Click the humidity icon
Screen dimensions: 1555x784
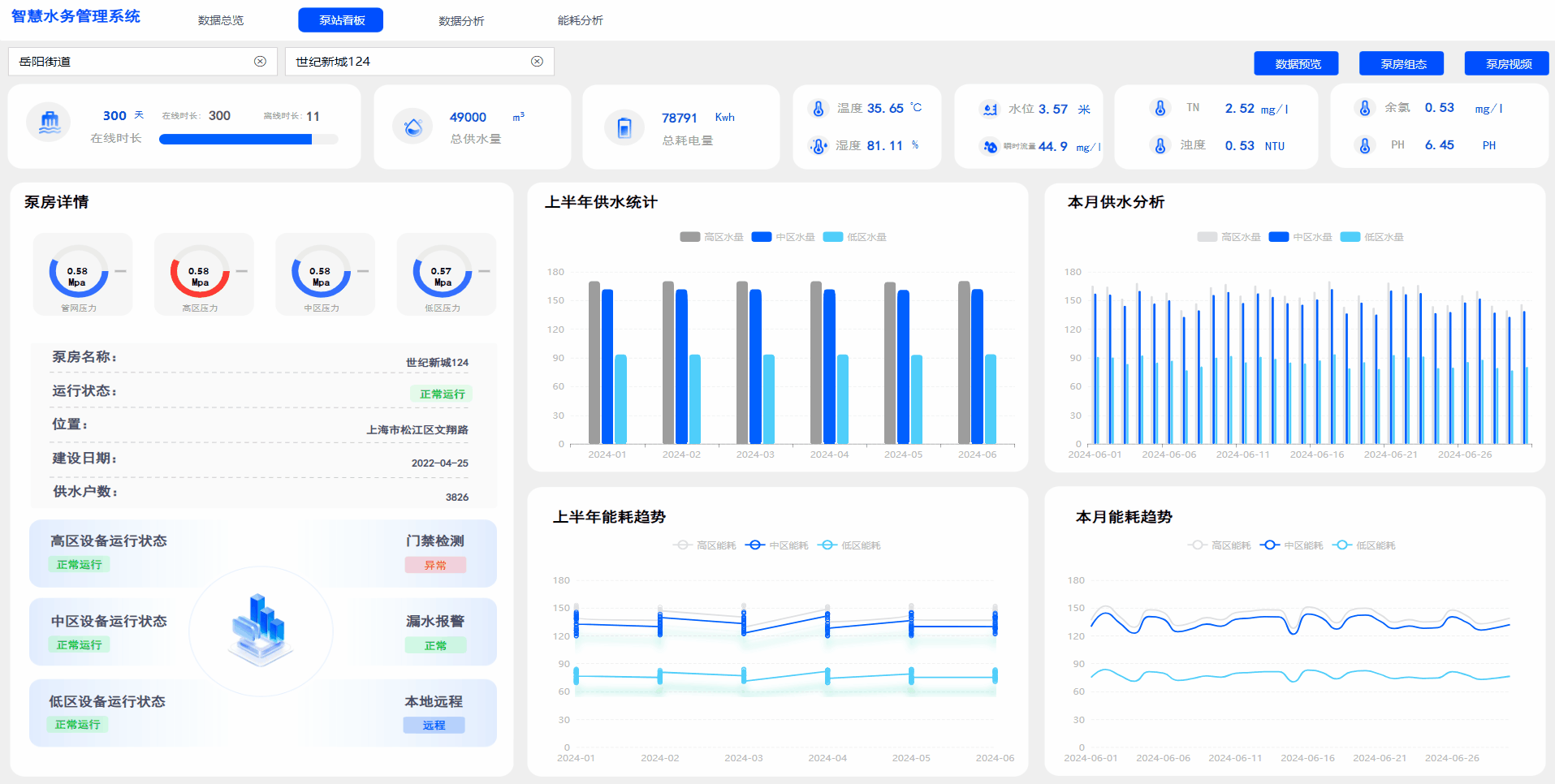pyautogui.click(x=819, y=146)
